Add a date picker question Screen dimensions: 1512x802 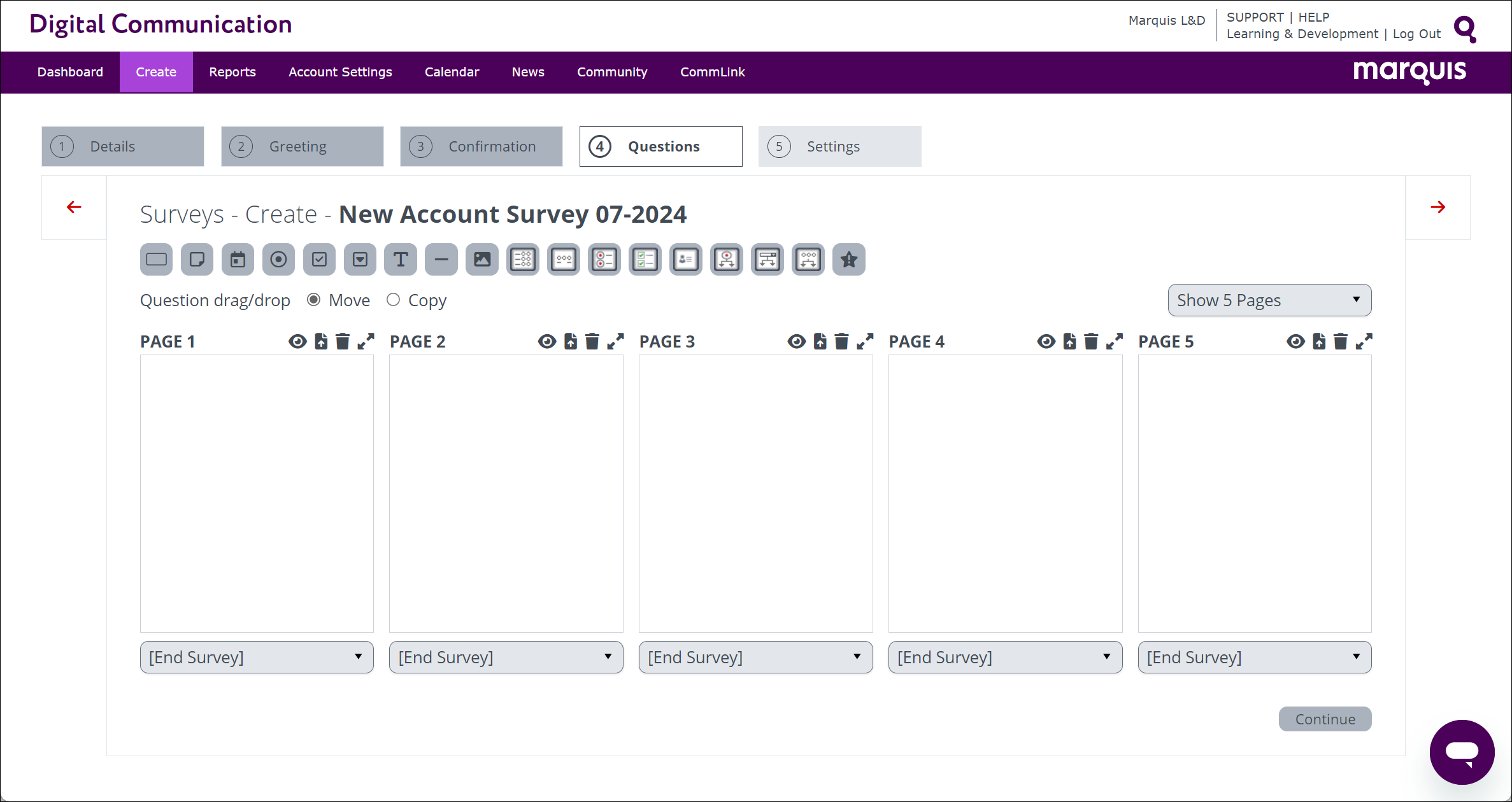click(238, 260)
